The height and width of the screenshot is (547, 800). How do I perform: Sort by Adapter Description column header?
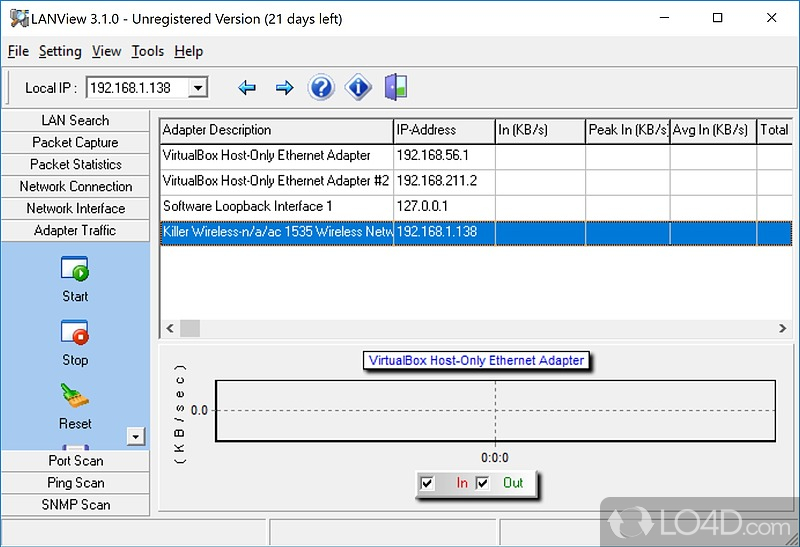pyautogui.click(x=277, y=131)
